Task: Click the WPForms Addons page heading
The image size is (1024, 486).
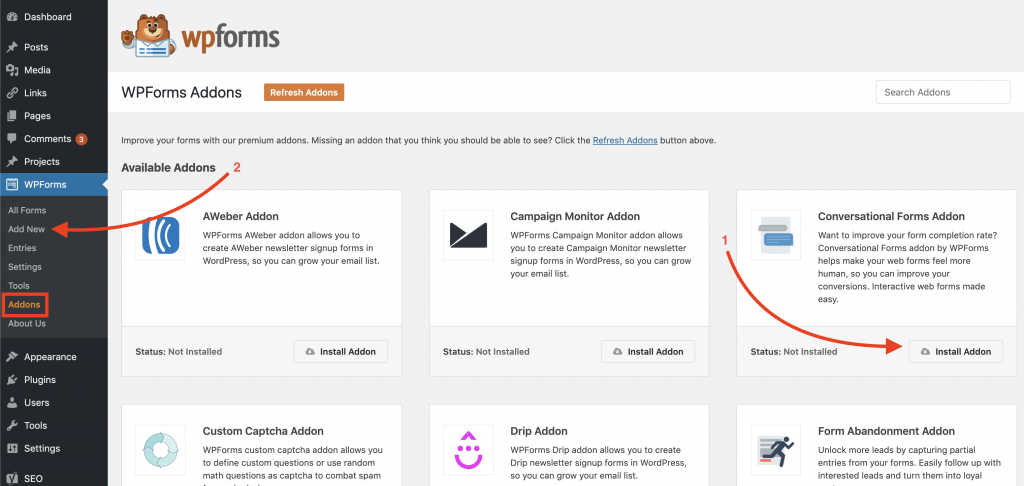Action: 182,92
